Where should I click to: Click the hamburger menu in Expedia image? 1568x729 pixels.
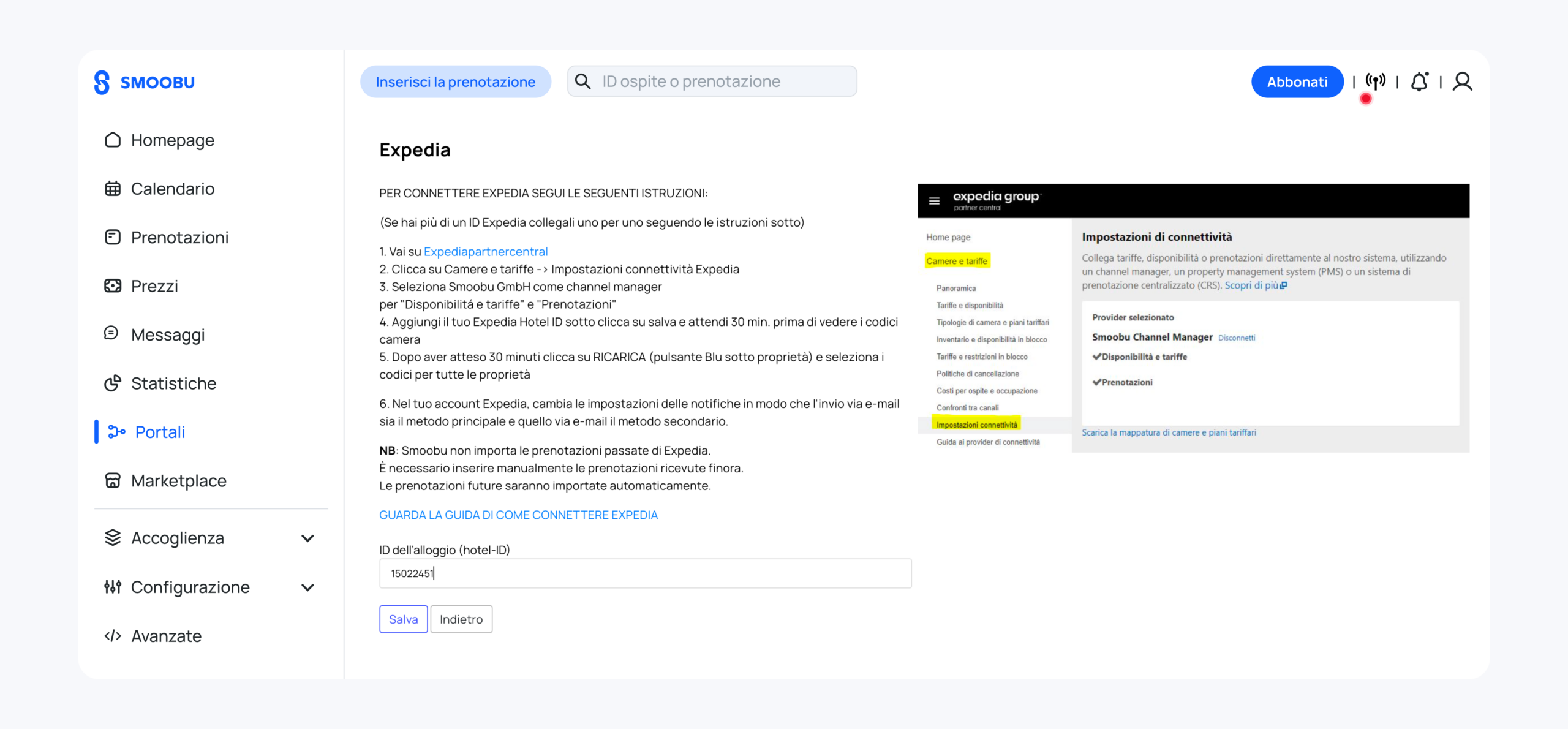pos(934,201)
